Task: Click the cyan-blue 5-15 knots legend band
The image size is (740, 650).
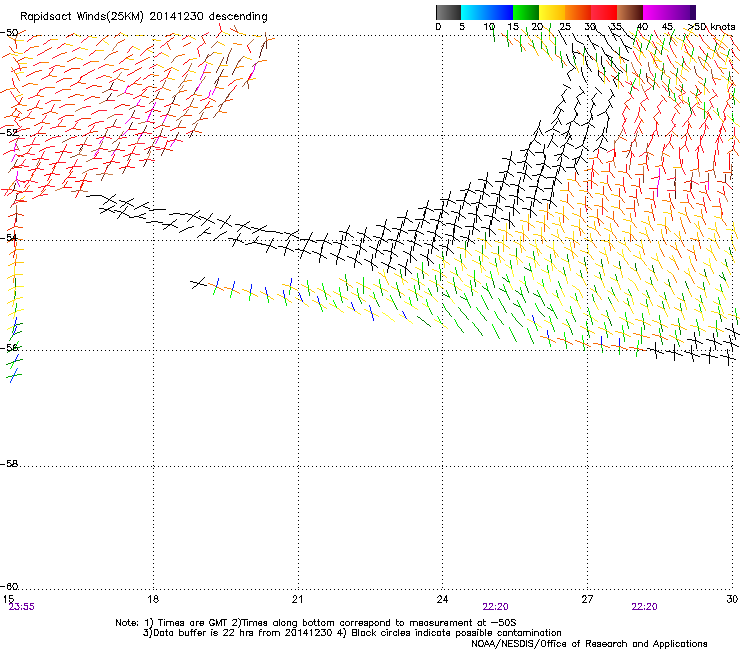Action: tap(487, 12)
